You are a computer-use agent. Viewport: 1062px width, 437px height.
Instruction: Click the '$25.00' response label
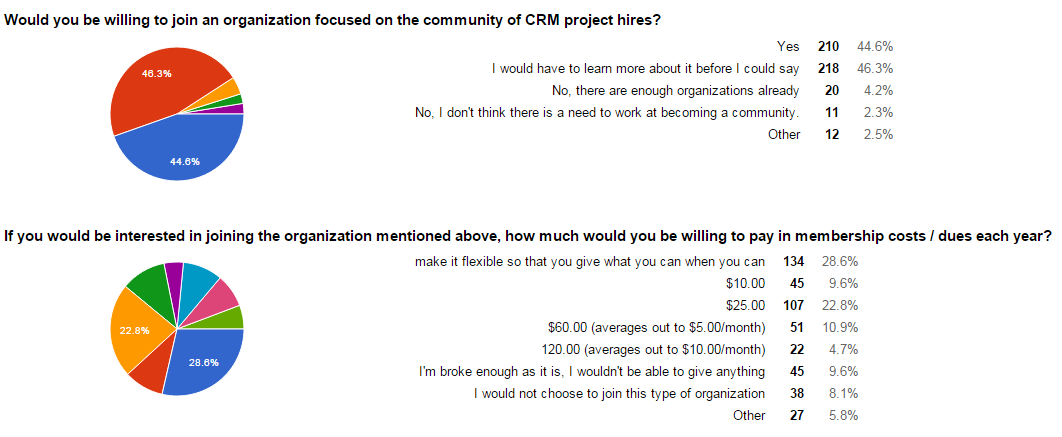(x=744, y=306)
